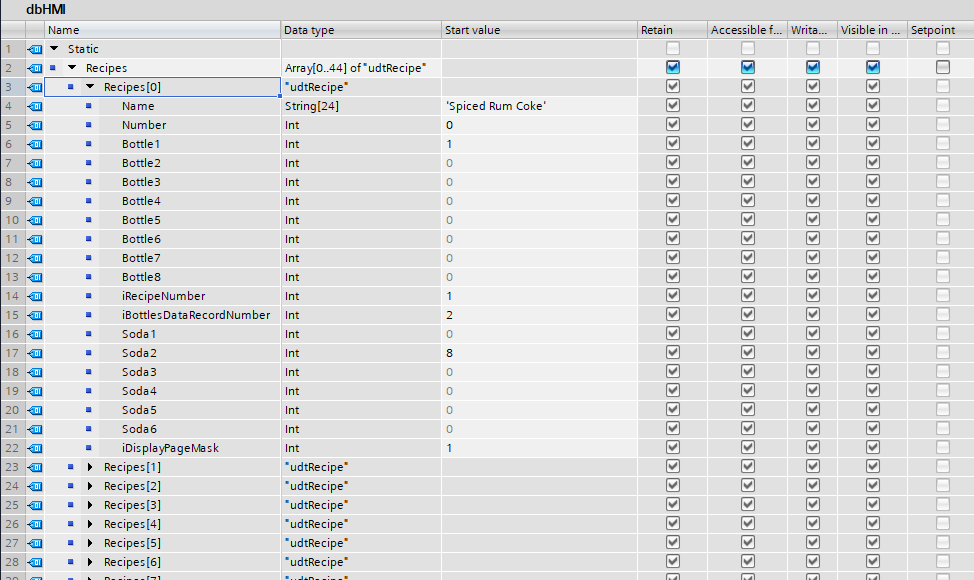
Task: Click the blue square marker beside Recipes[0]
Action: tap(71, 87)
